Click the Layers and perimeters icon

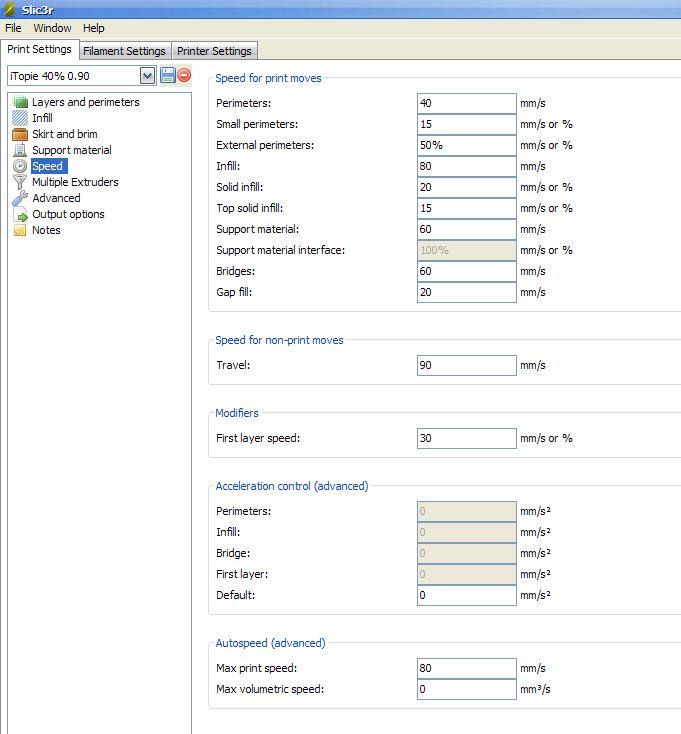click(20, 102)
